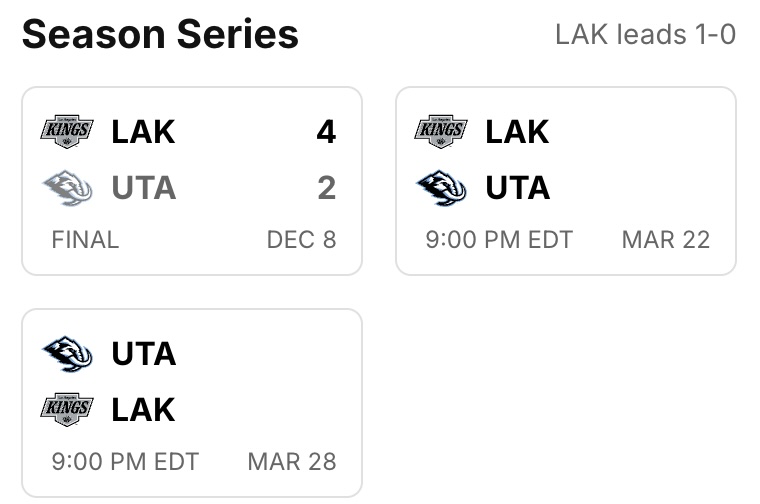Click Kings logo in Dec 8 game
This screenshot has height=504, width=760.
67,131
